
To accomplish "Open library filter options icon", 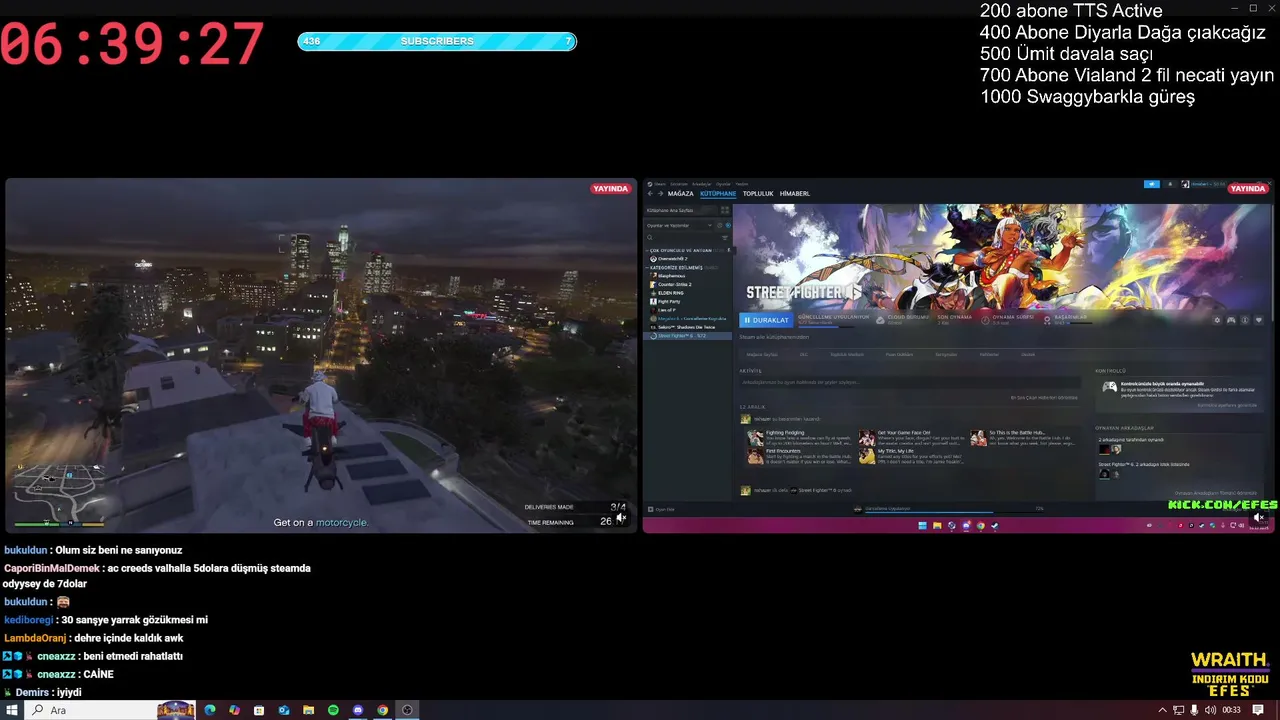I will click(x=725, y=238).
